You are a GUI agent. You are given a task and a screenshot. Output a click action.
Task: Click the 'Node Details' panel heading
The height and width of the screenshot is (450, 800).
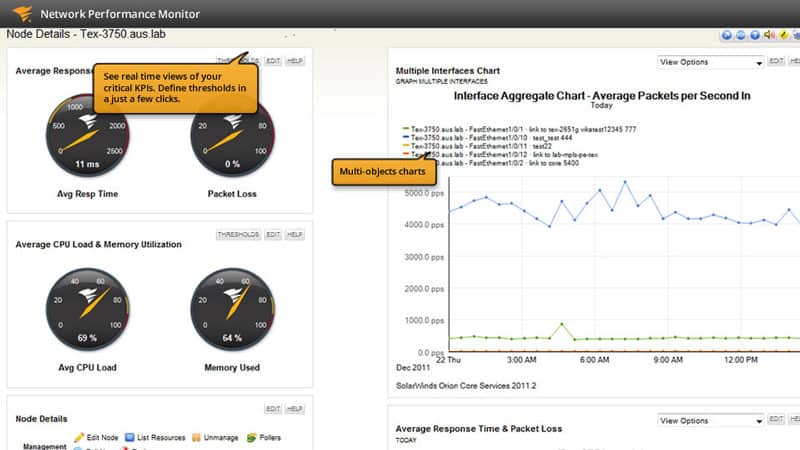[41, 419]
